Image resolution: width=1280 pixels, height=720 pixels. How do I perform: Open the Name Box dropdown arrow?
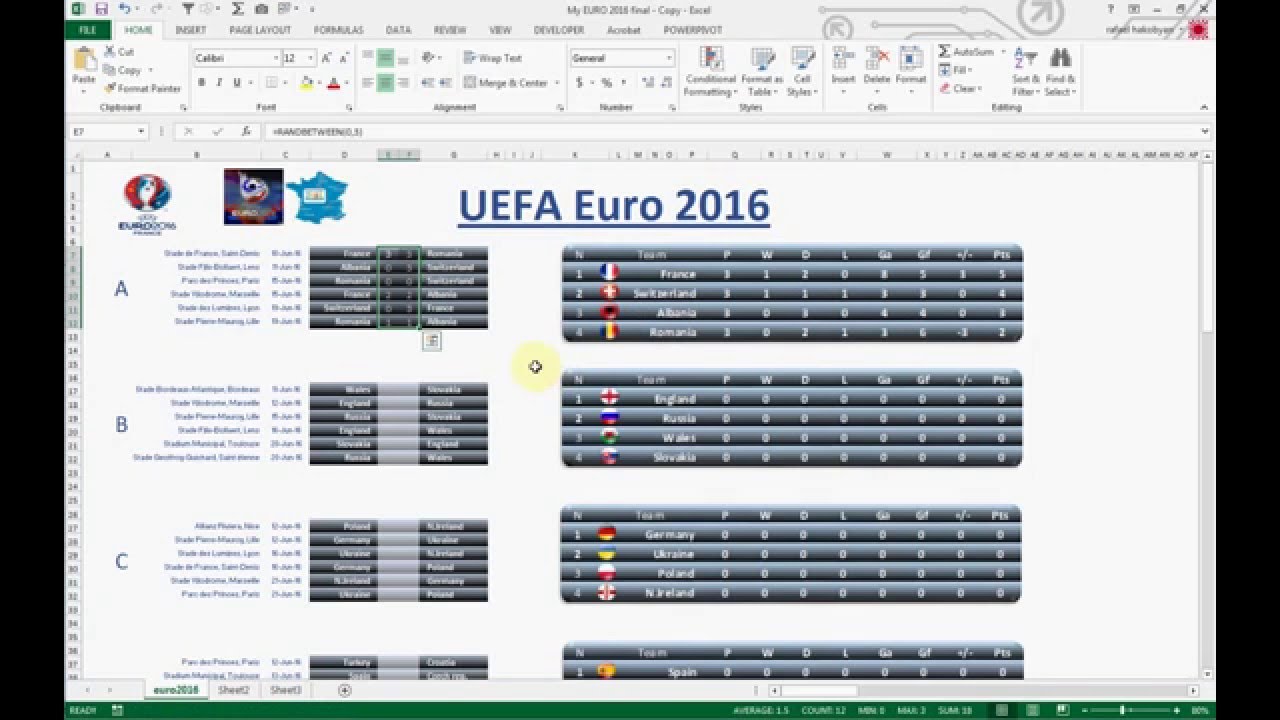[140, 131]
